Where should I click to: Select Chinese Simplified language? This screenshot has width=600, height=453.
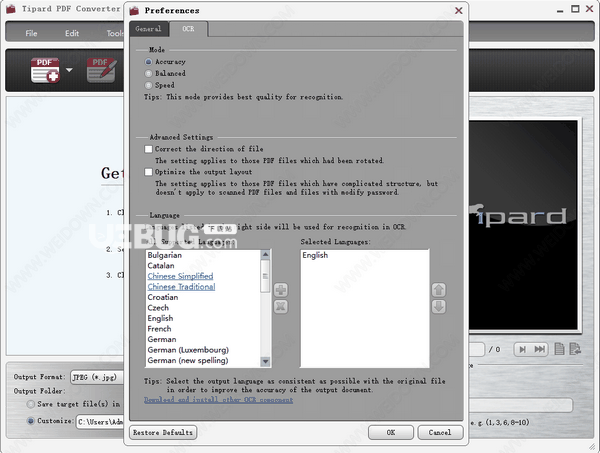(180, 276)
